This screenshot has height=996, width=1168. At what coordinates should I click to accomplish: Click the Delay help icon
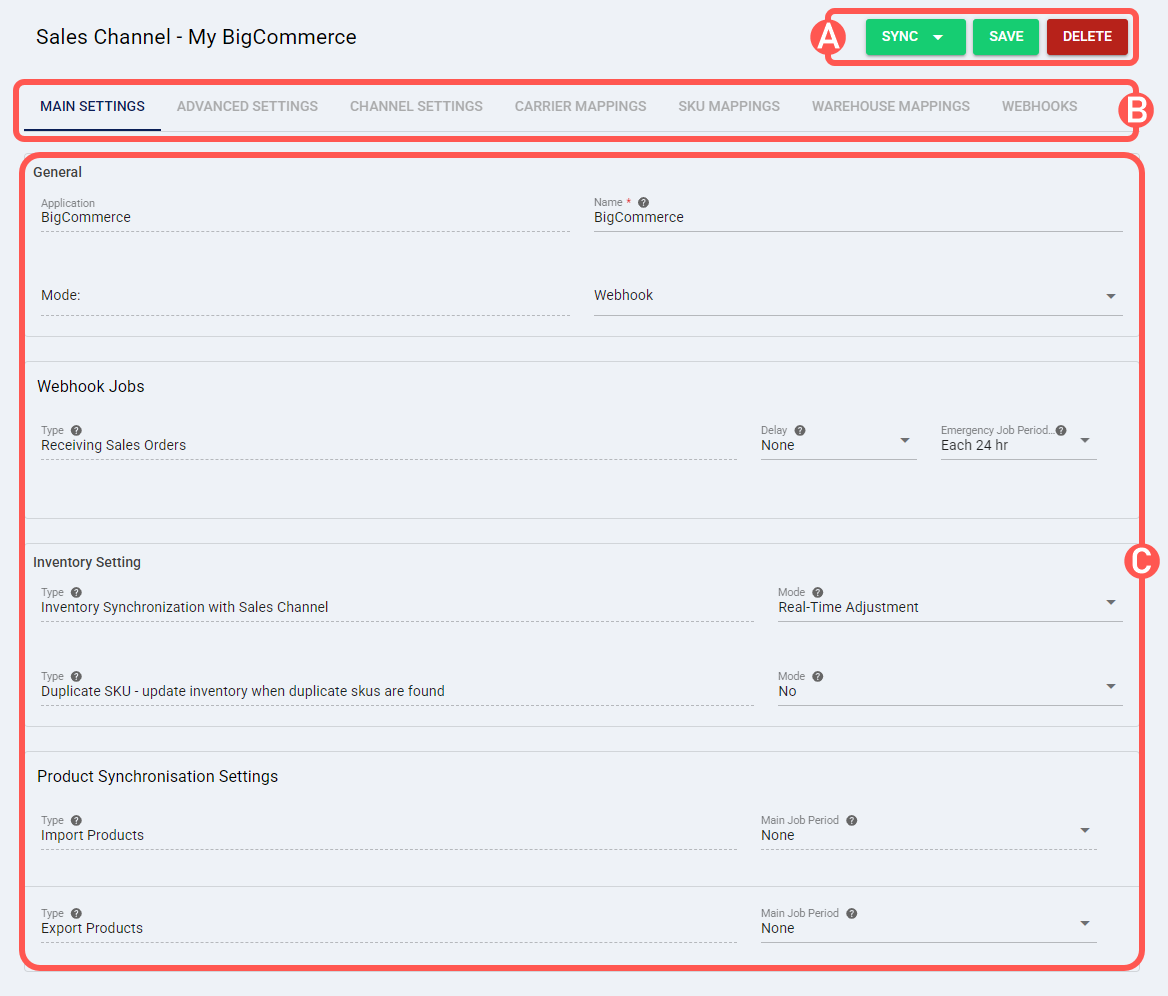coord(799,430)
